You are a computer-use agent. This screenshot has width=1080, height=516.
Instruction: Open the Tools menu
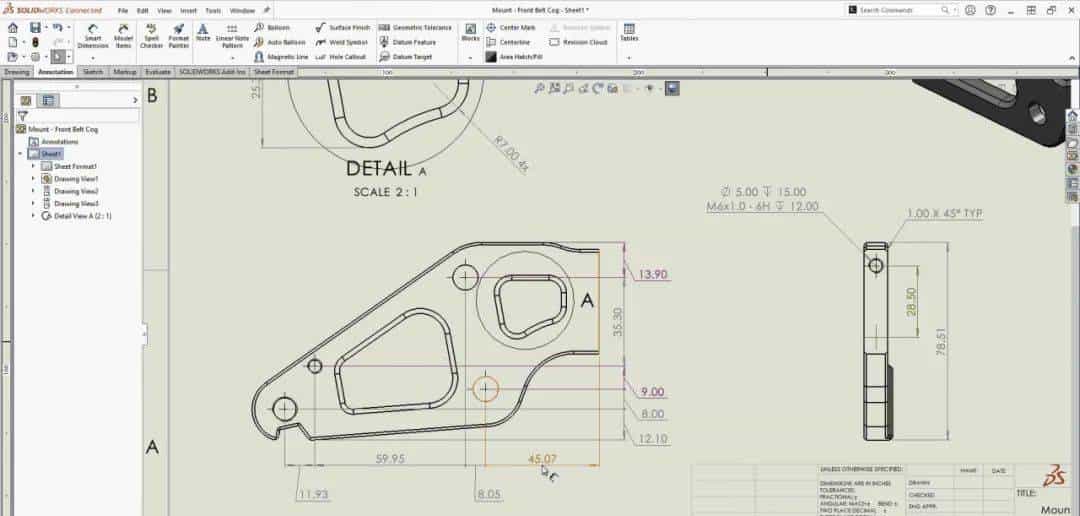pyautogui.click(x=213, y=10)
